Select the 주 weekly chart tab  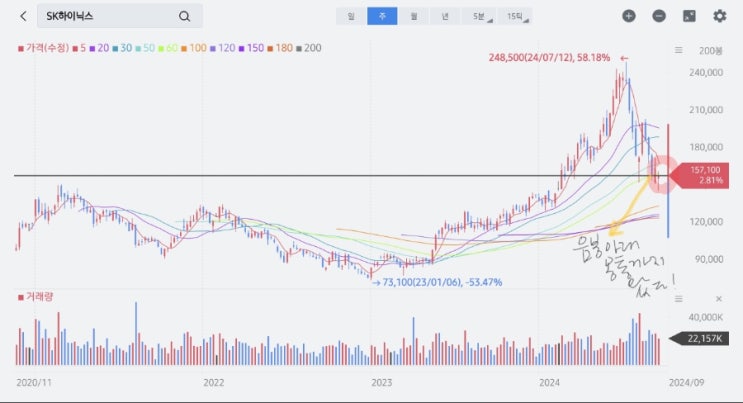(382, 17)
